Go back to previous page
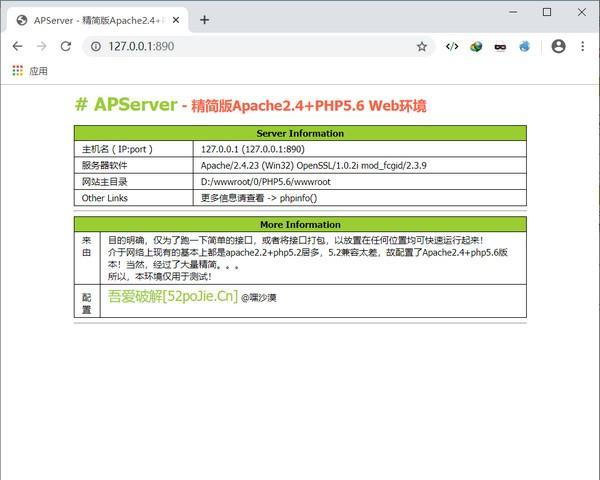Image resolution: width=600 pixels, height=480 pixels. (x=18, y=46)
